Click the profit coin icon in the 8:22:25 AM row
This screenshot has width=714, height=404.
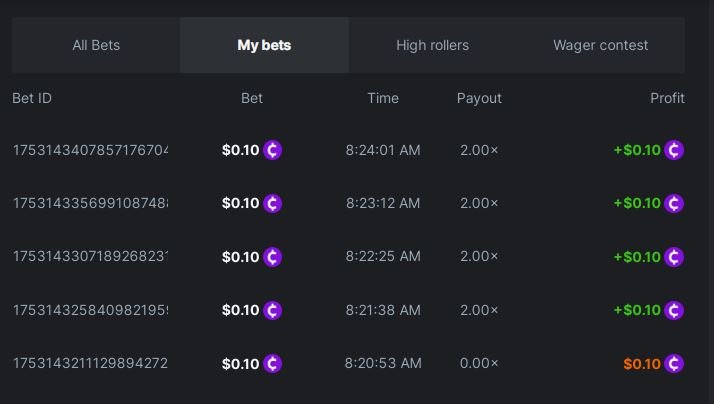click(674, 257)
